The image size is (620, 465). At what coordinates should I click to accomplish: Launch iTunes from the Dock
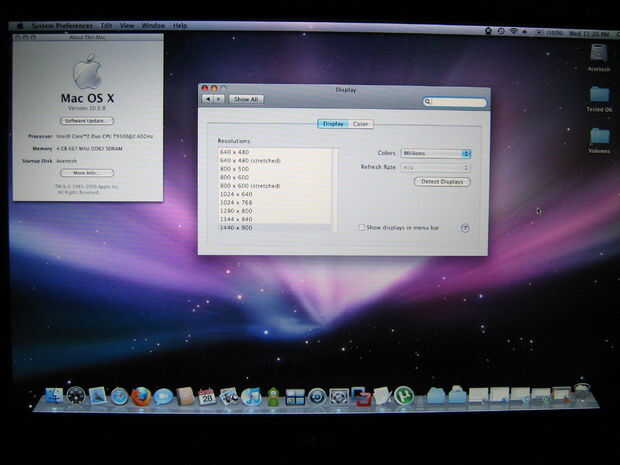[251, 397]
